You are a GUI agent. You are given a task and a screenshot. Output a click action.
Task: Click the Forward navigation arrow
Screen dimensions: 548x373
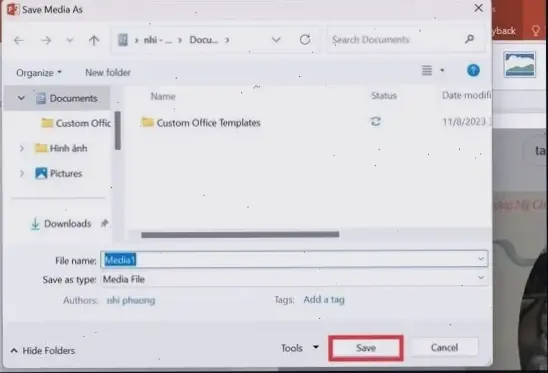(x=46, y=41)
